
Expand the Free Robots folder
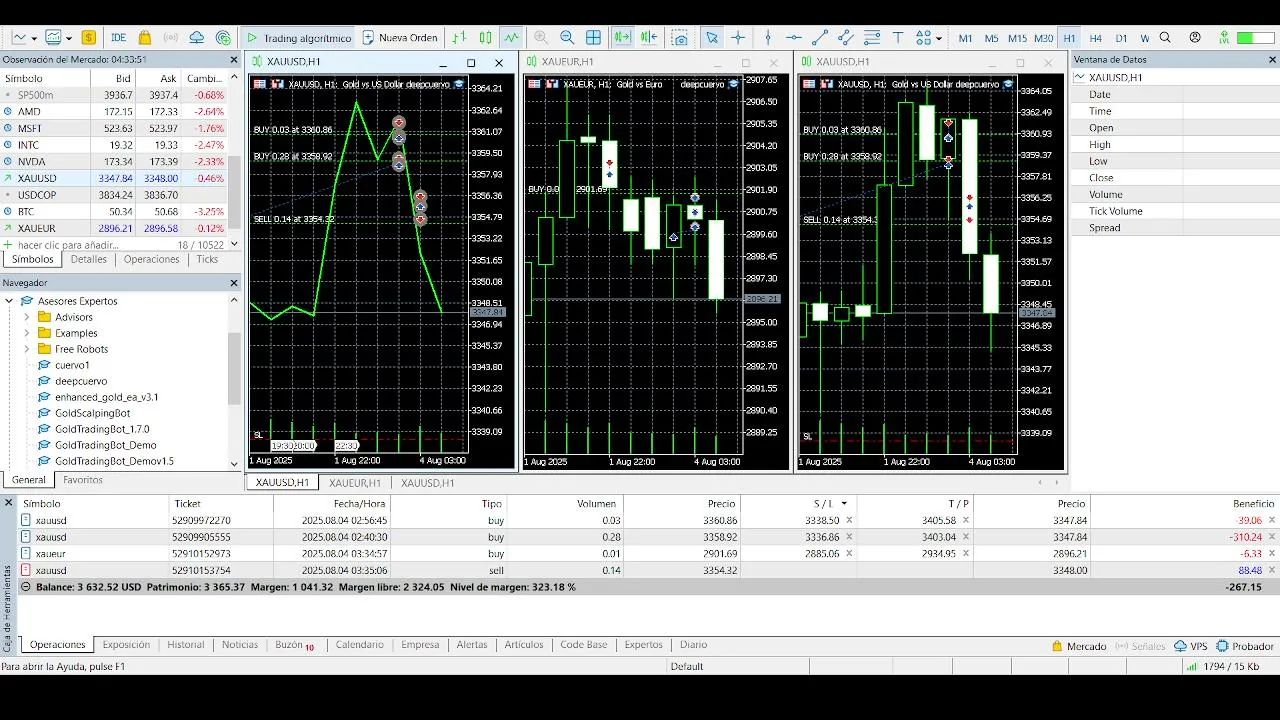(x=27, y=349)
